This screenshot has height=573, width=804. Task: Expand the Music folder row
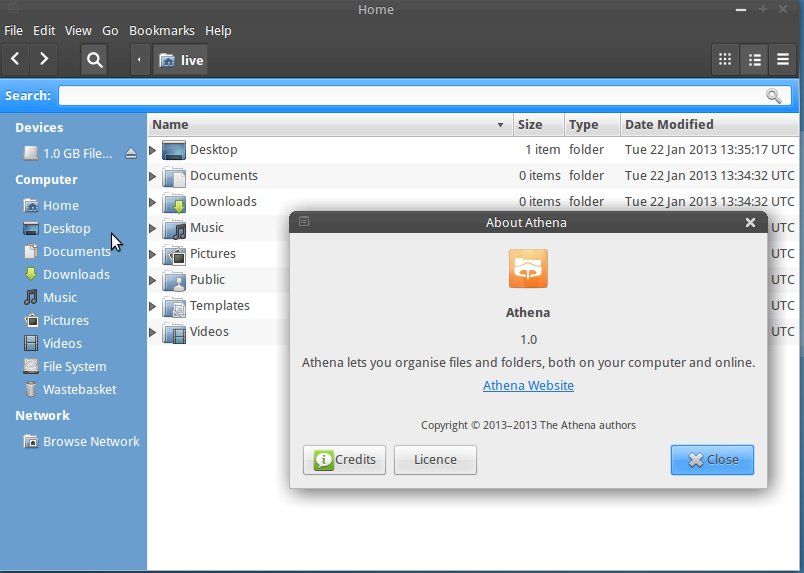(152, 228)
